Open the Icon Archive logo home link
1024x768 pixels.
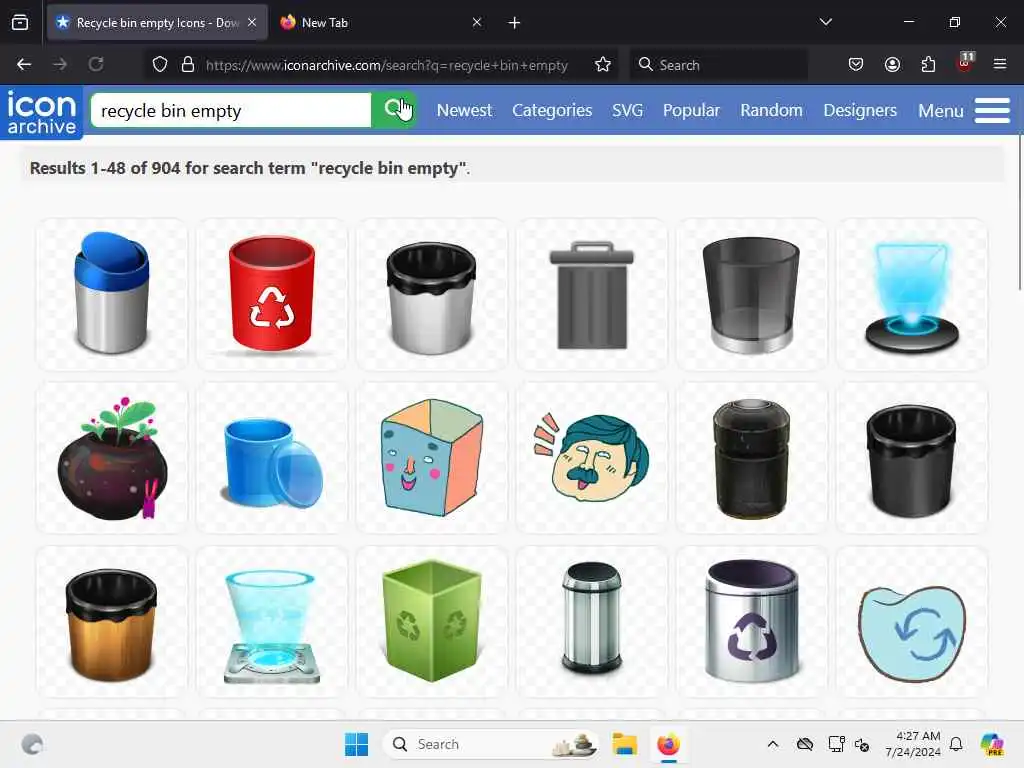click(41, 112)
